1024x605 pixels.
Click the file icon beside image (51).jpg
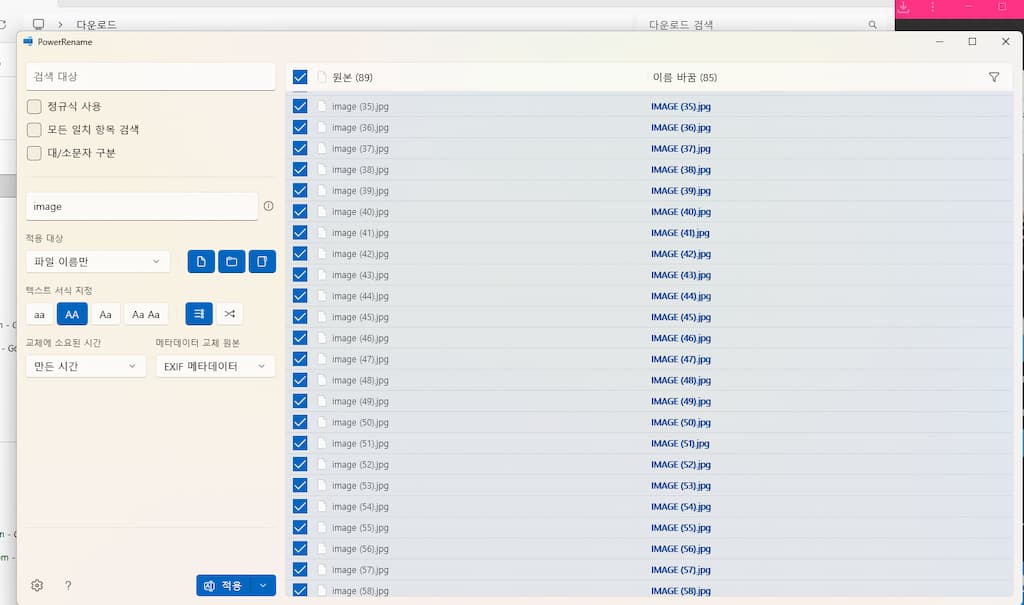322,444
